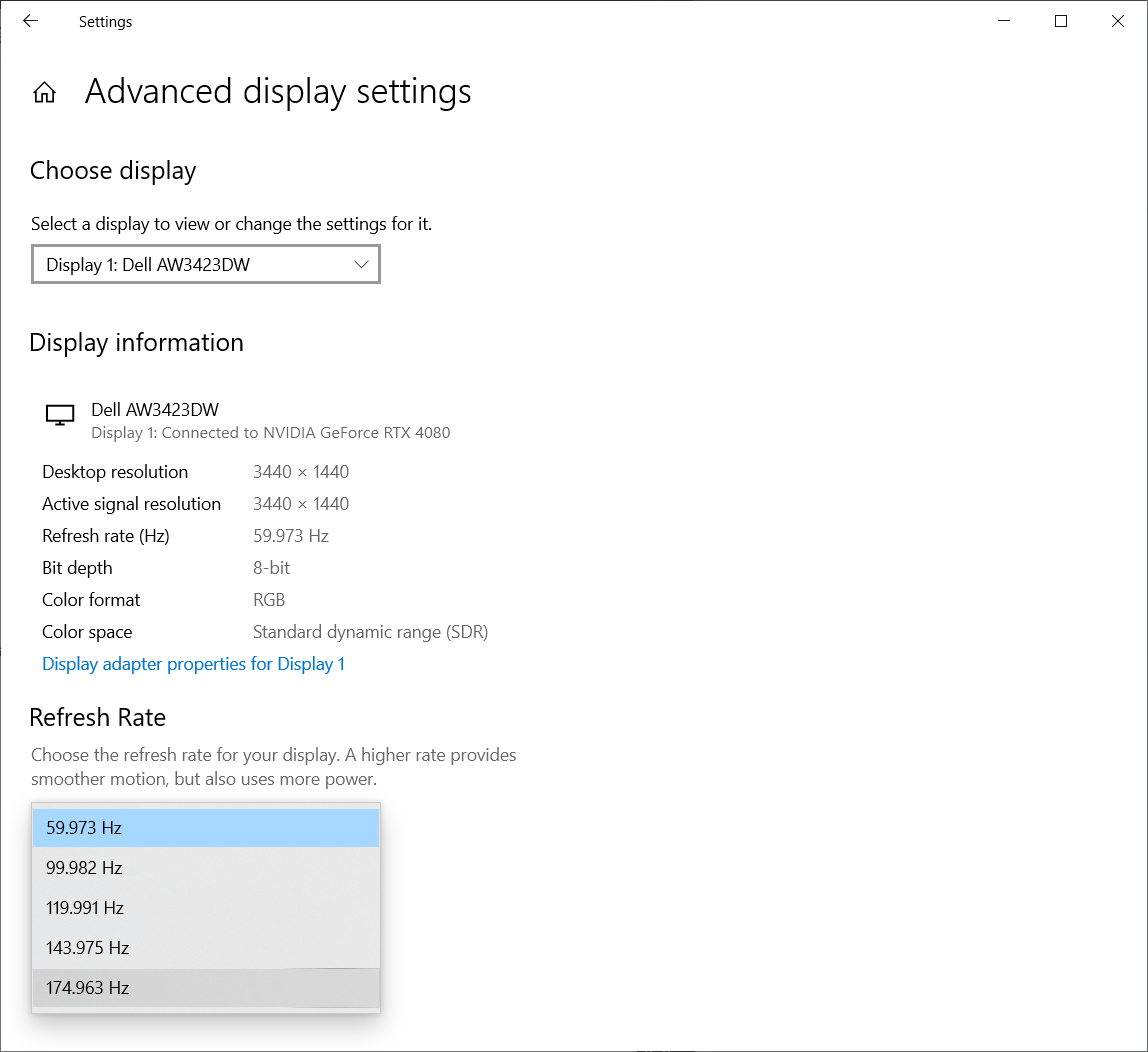Select 59.973 Hz refresh rate option
The width and height of the screenshot is (1148, 1052).
(x=206, y=828)
